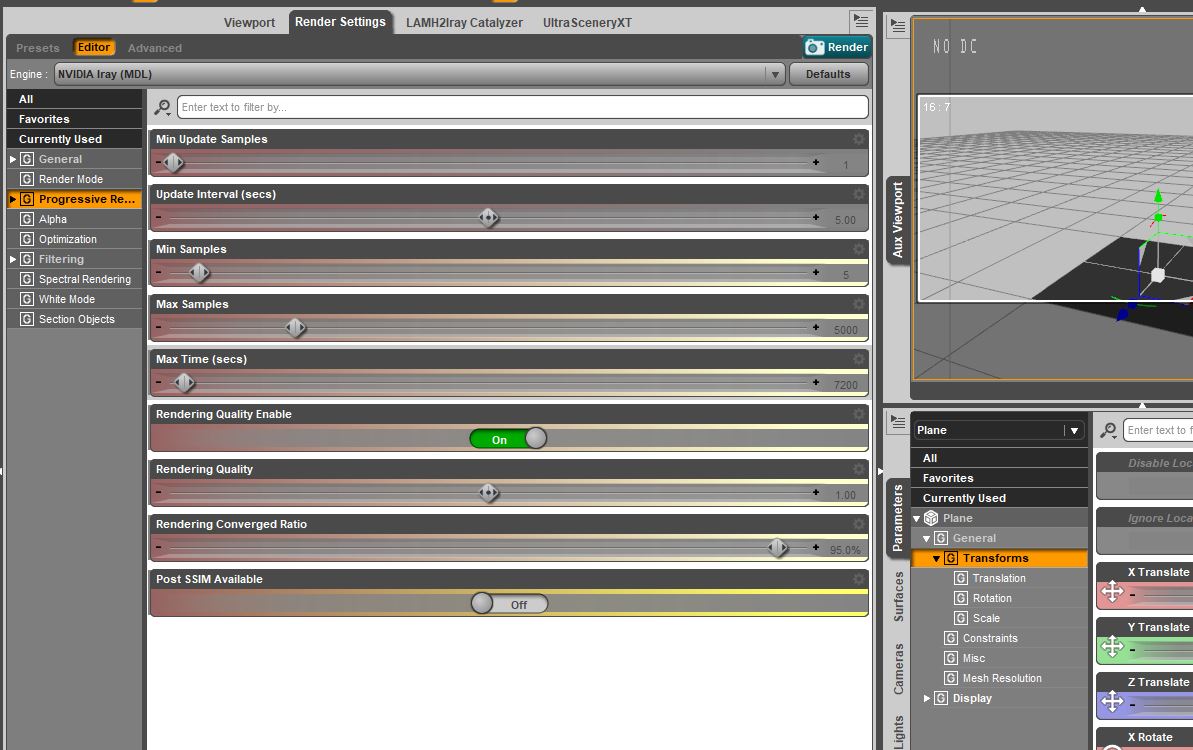Click the plus icon on Max Samples slider
This screenshot has width=1193, height=750.
(816, 327)
